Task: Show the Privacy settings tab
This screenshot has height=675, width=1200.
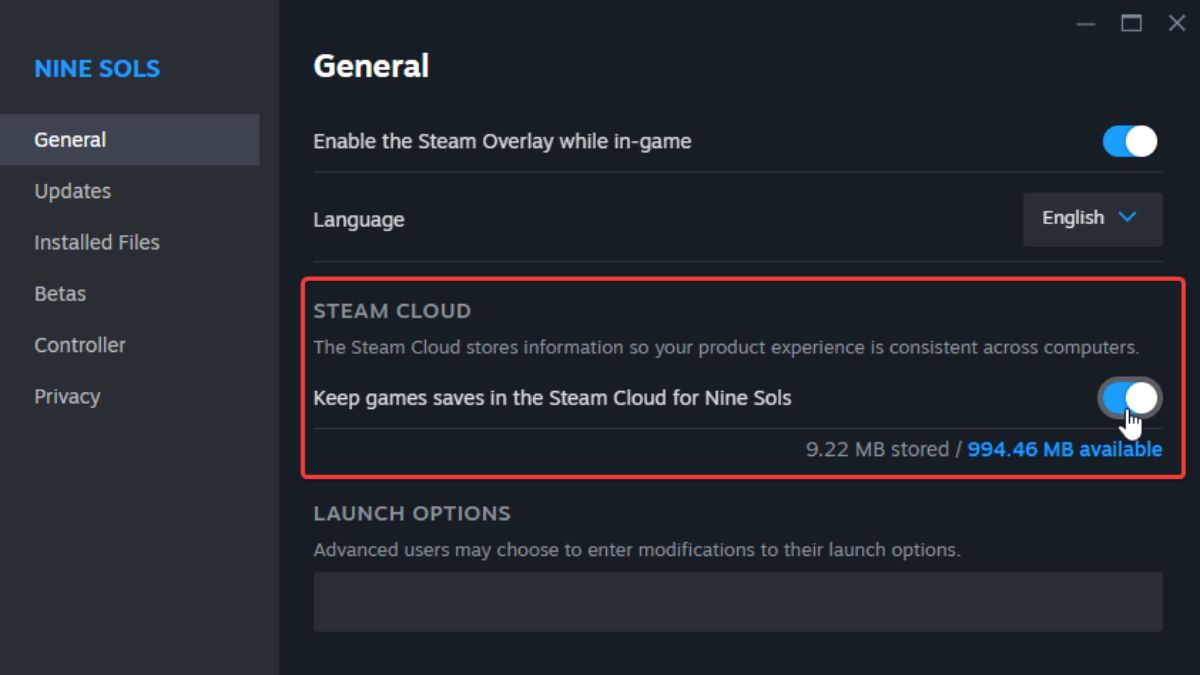Action: point(67,396)
